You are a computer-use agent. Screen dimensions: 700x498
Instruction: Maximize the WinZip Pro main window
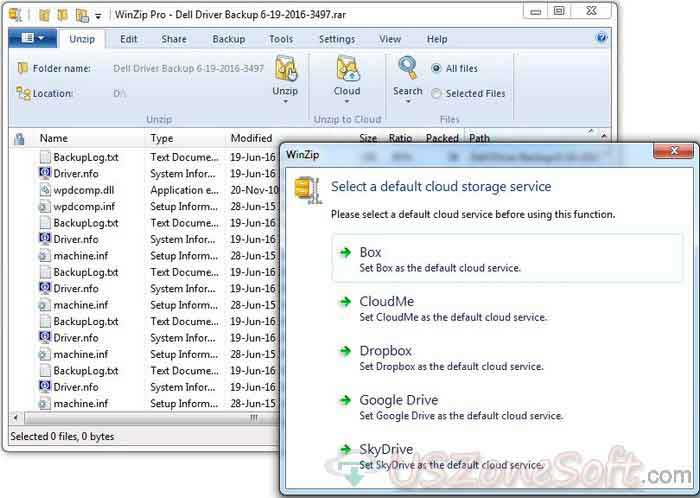point(558,10)
